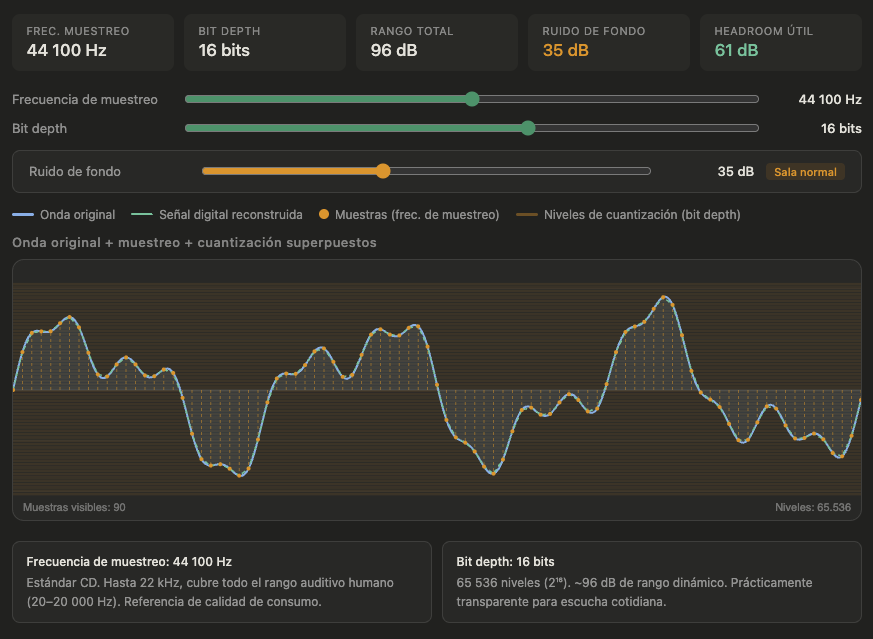Click the 44 100 Hz value beside slider

(x=829, y=100)
